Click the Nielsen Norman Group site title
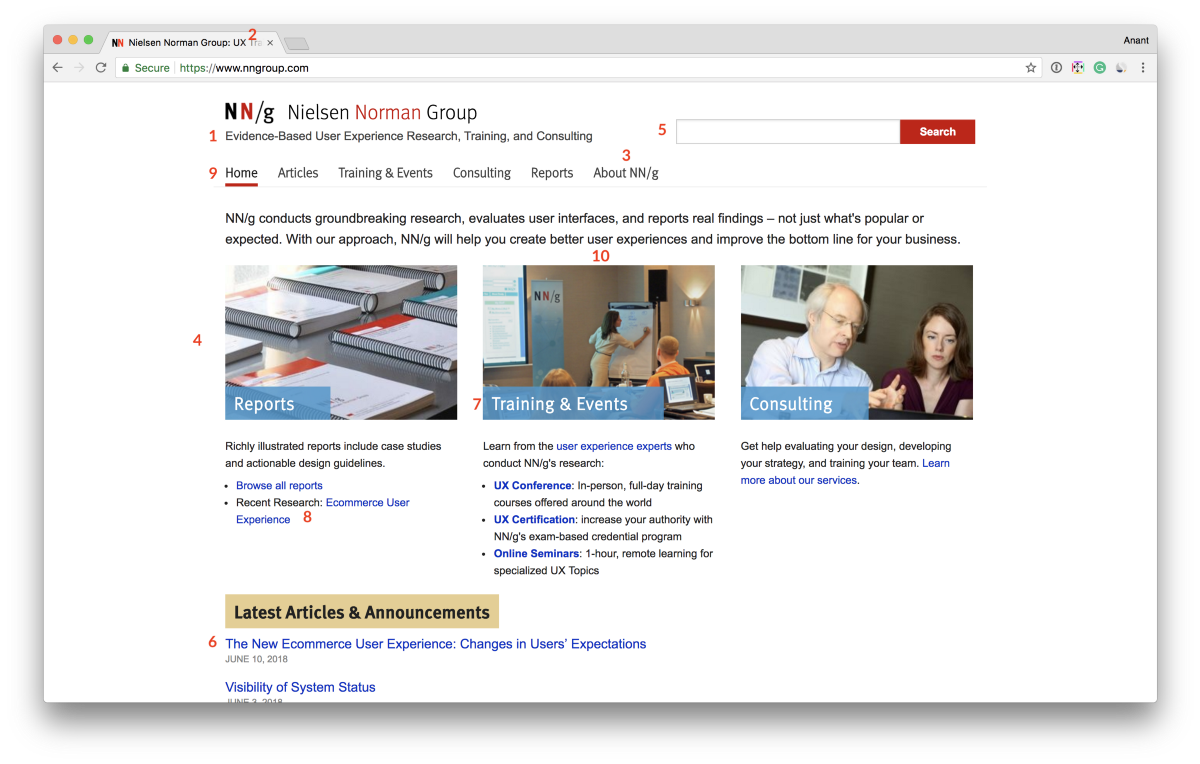 382,112
